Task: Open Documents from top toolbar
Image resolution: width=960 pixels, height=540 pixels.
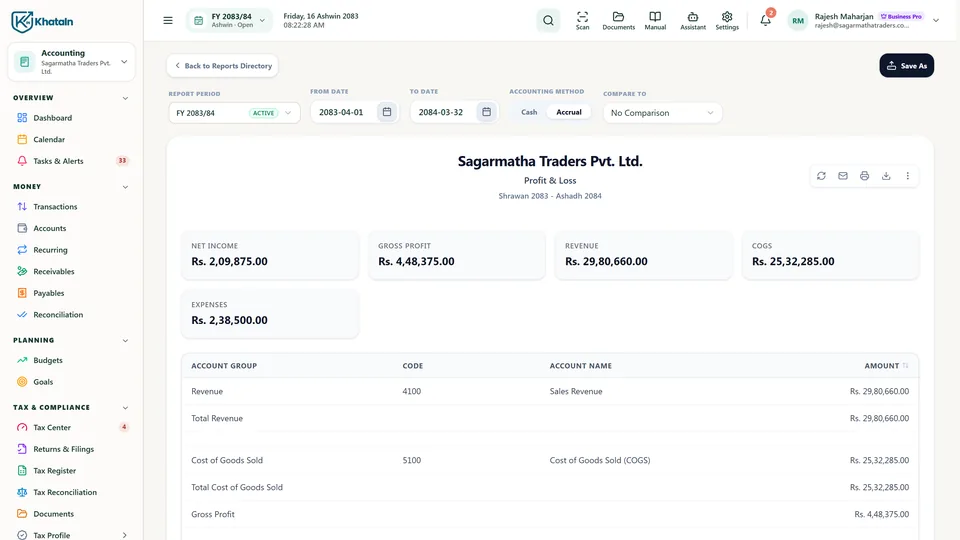Action: (618, 21)
